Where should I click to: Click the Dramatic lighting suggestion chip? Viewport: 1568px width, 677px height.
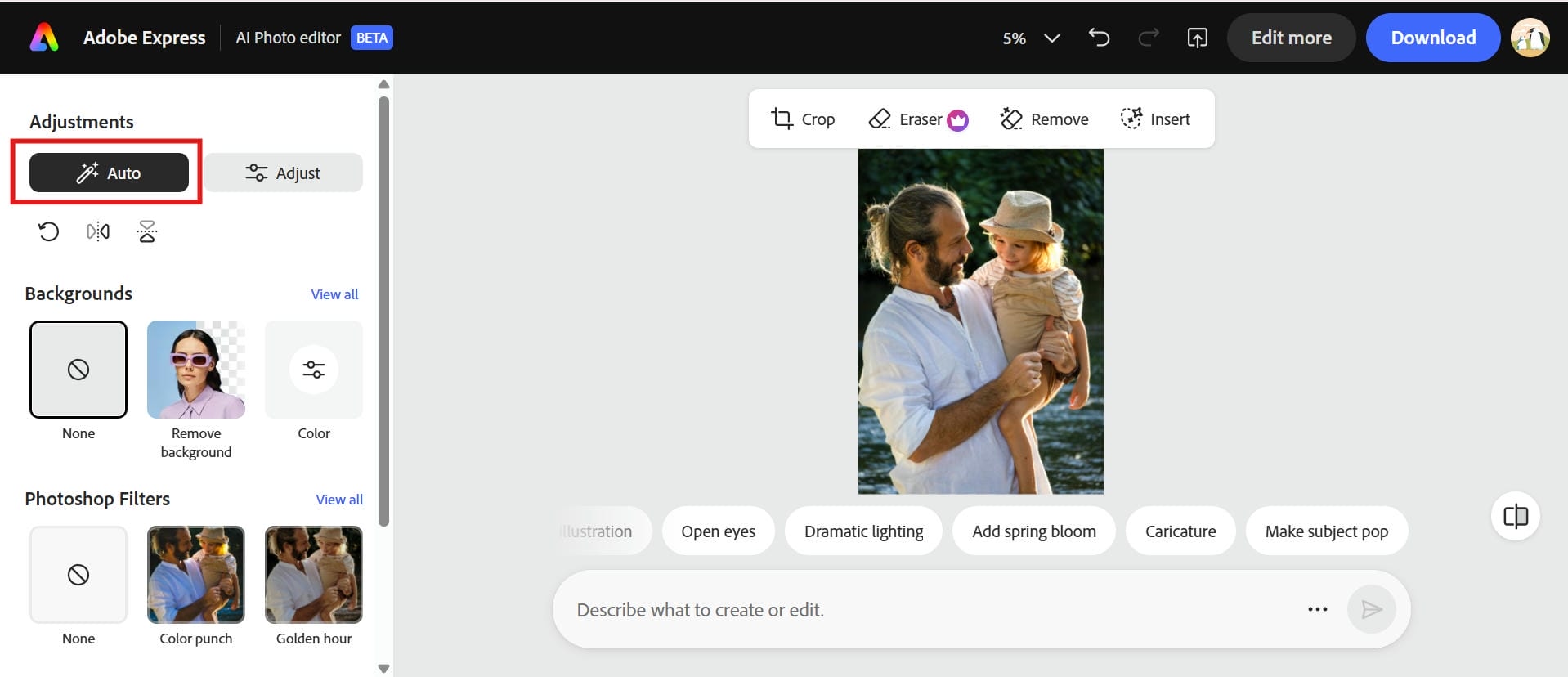(x=863, y=531)
